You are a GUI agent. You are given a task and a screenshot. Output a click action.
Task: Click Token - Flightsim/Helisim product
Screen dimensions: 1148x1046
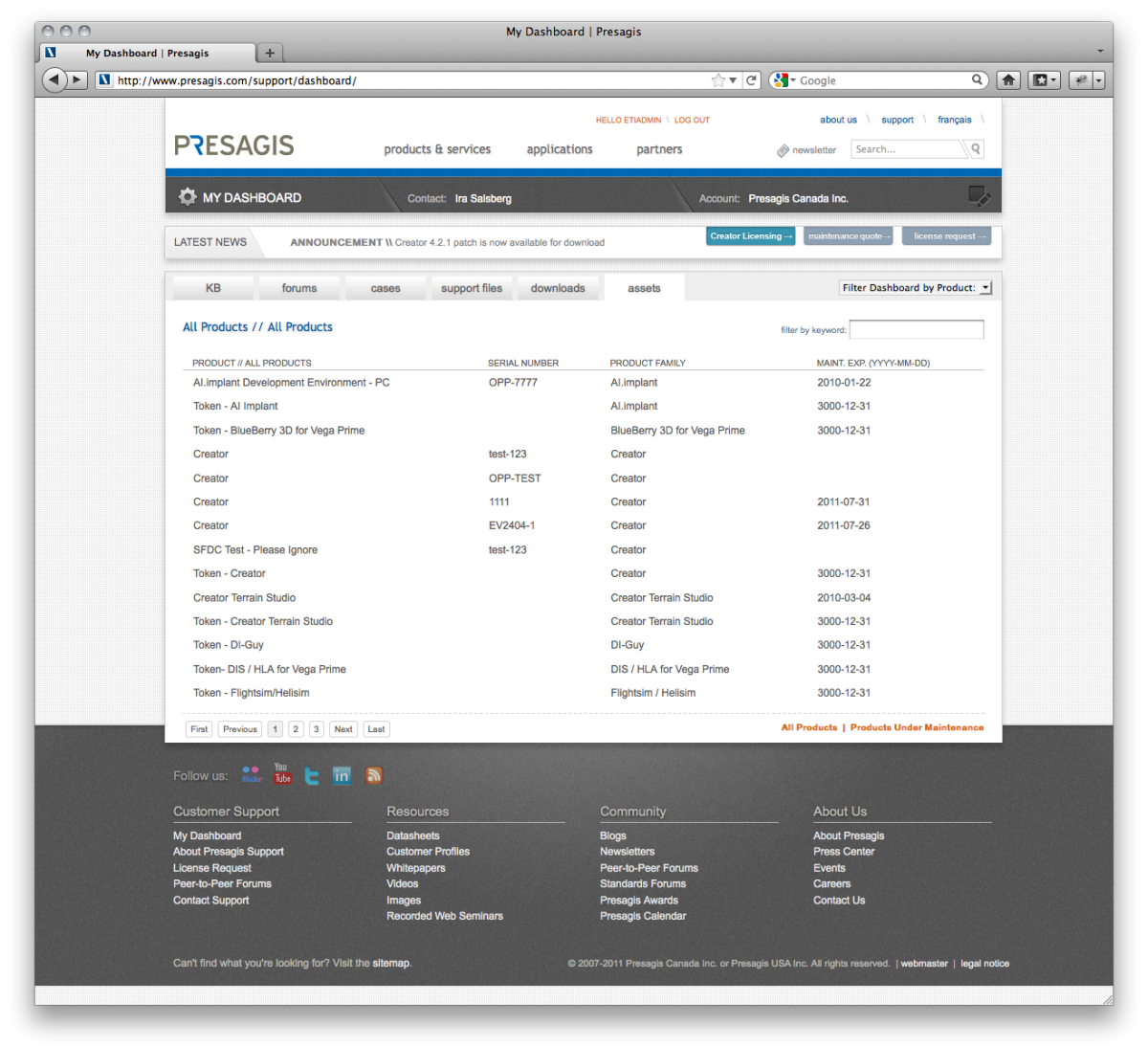coord(251,693)
